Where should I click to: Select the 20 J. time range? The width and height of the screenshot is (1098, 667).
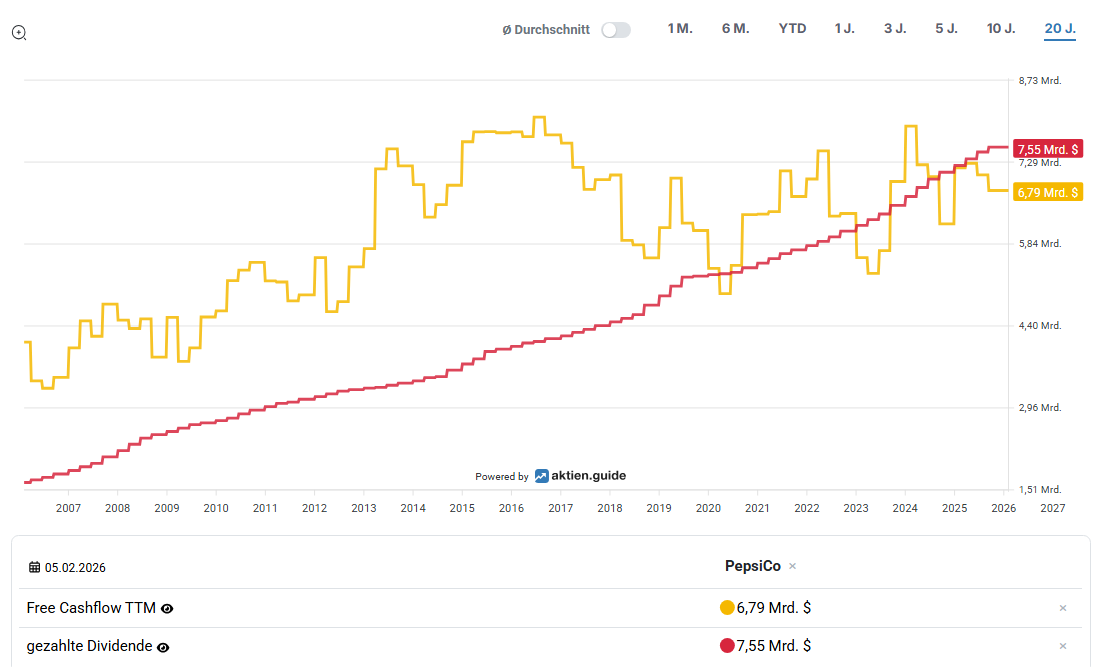pos(1060,28)
